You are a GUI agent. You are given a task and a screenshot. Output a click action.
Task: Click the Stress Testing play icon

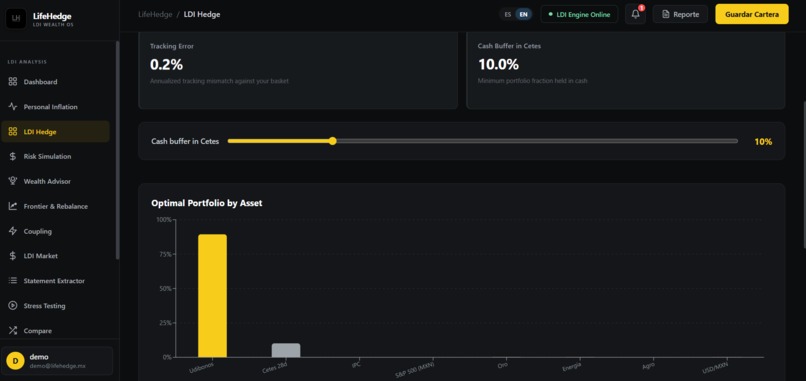(13, 306)
